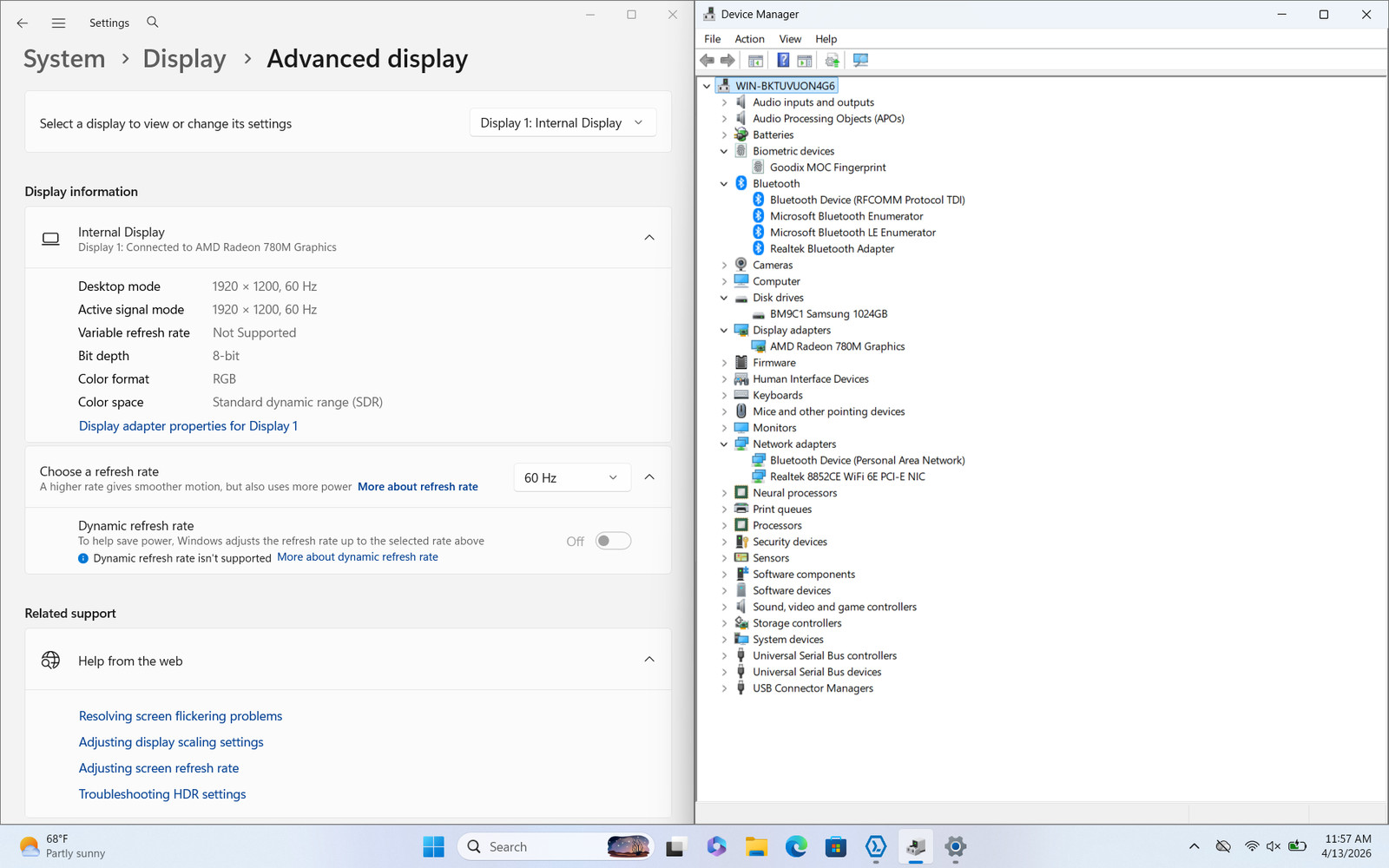
Task: Collapse the Bluetooth tree node
Action: pyautogui.click(x=724, y=184)
